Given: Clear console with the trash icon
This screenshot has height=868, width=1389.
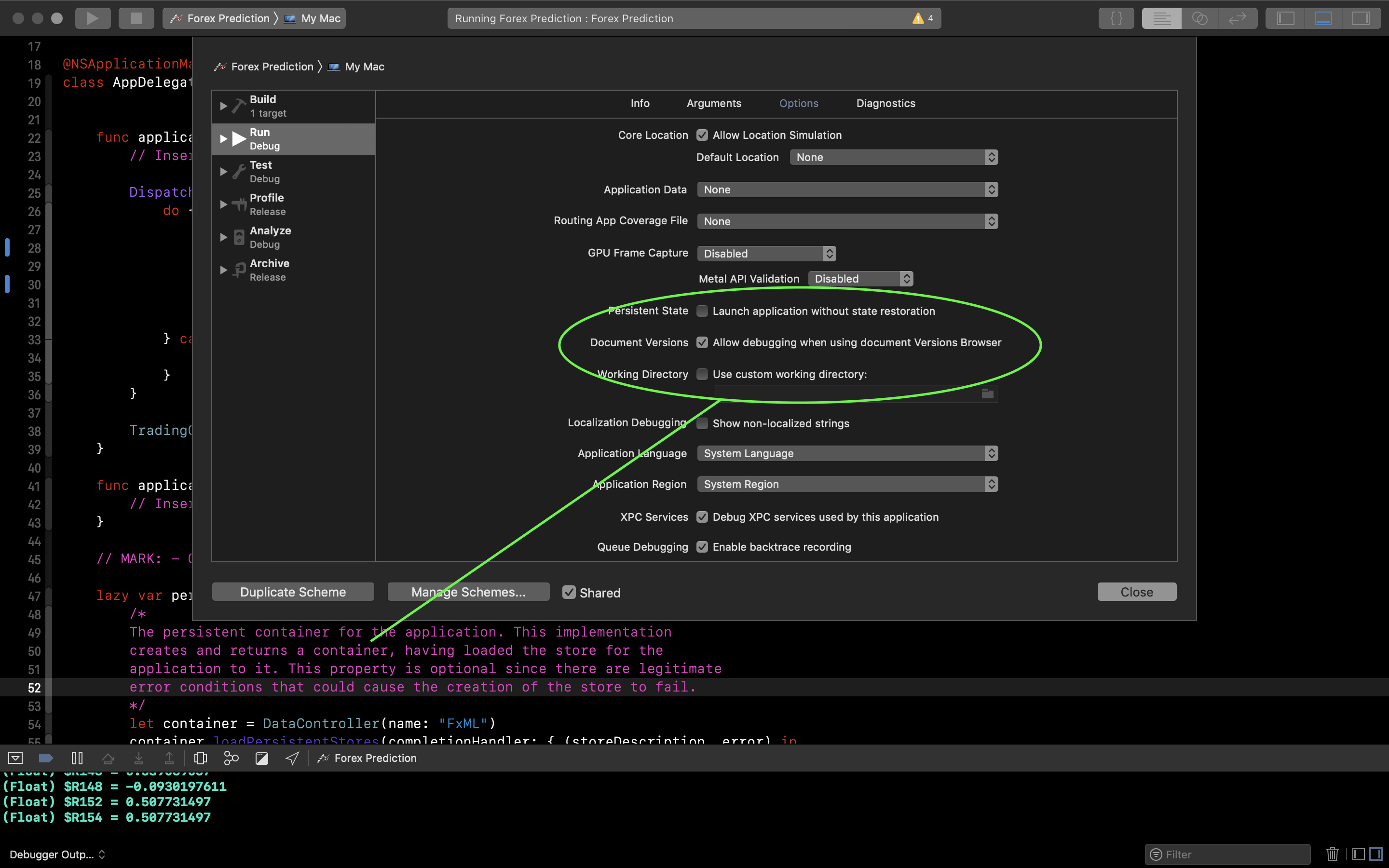Looking at the screenshot, I should coord(1332,854).
